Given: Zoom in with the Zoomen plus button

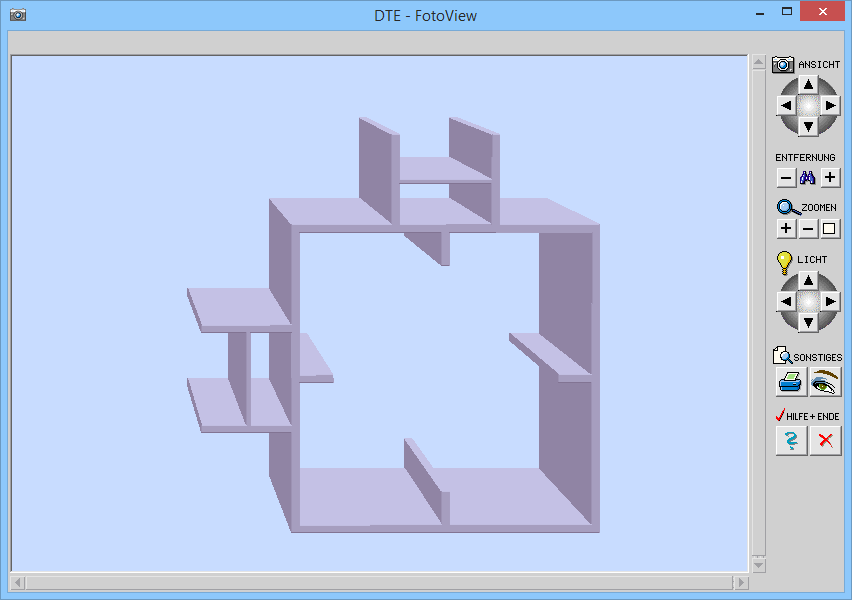Looking at the screenshot, I should pos(786,229).
